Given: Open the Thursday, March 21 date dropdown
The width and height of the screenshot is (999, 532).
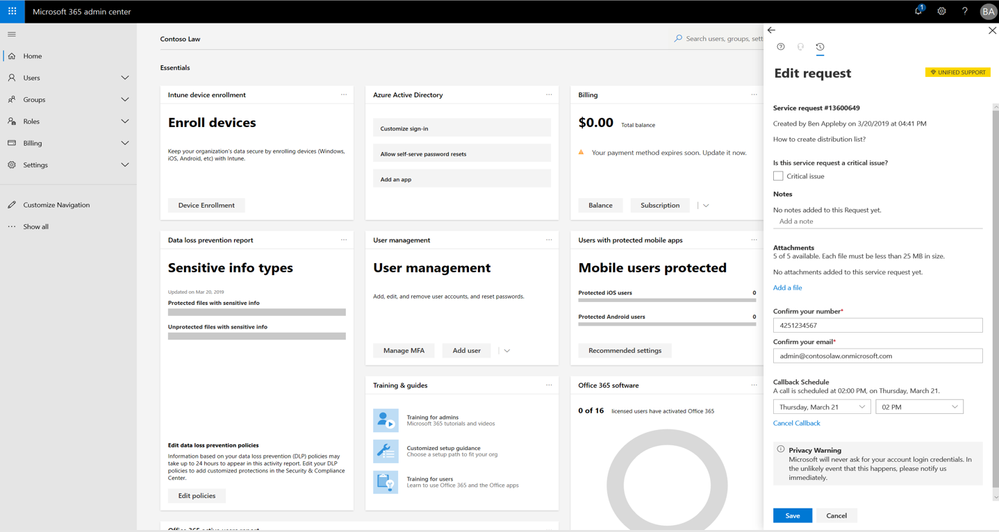Looking at the screenshot, I should coord(822,406).
